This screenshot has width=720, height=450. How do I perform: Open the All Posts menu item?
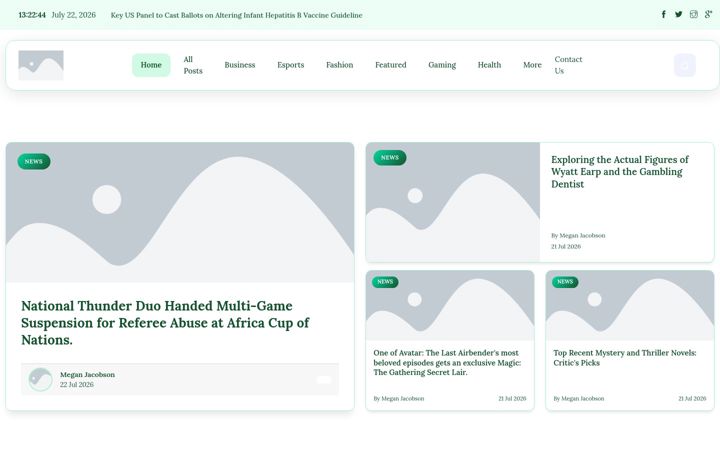(x=193, y=65)
